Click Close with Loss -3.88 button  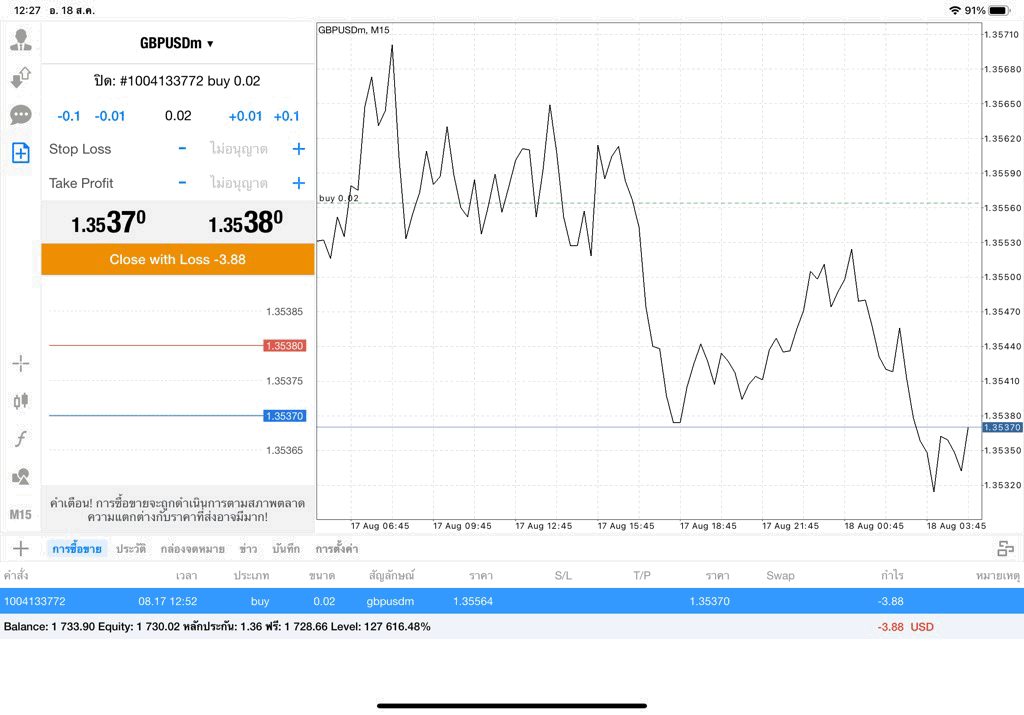(x=178, y=259)
